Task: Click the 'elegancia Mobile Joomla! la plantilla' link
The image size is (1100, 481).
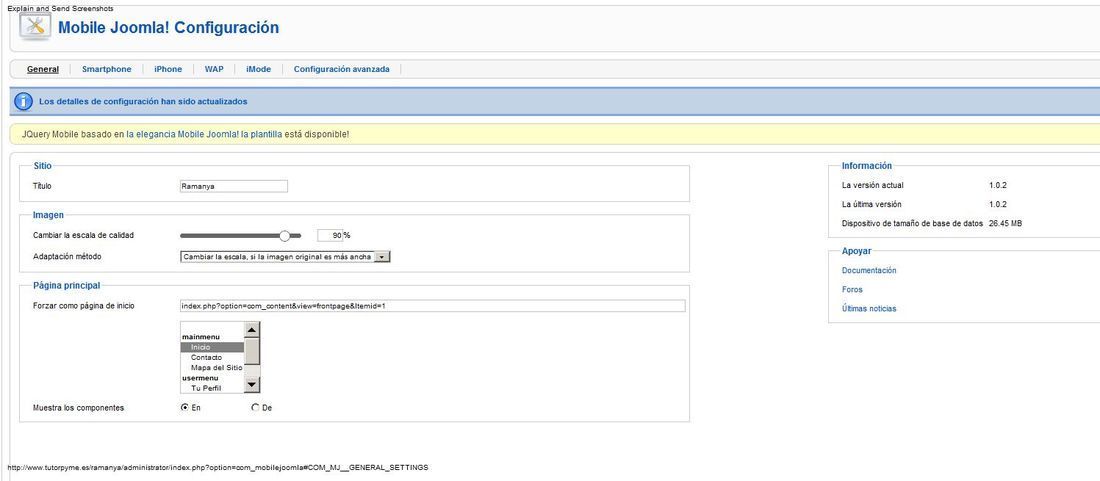Action: pyautogui.click(x=204, y=134)
